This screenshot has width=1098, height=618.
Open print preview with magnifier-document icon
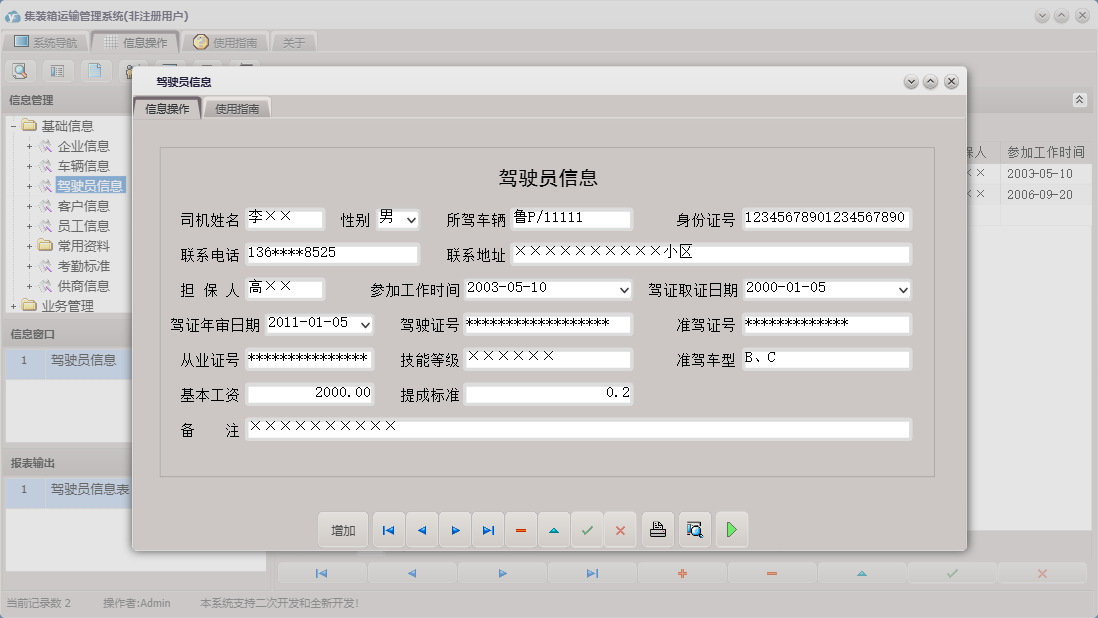point(694,530)
